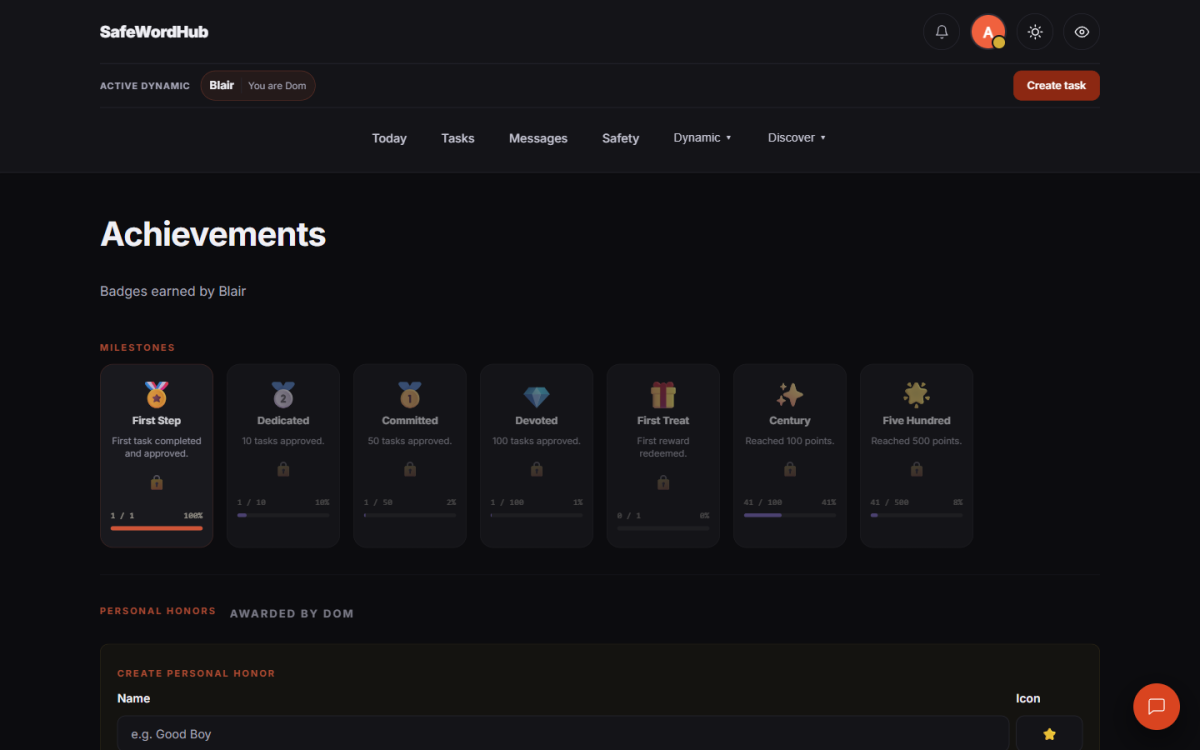Click "100 tasks approved." description
Screen dimensions: 1200x750
click(x=537, y=441)
